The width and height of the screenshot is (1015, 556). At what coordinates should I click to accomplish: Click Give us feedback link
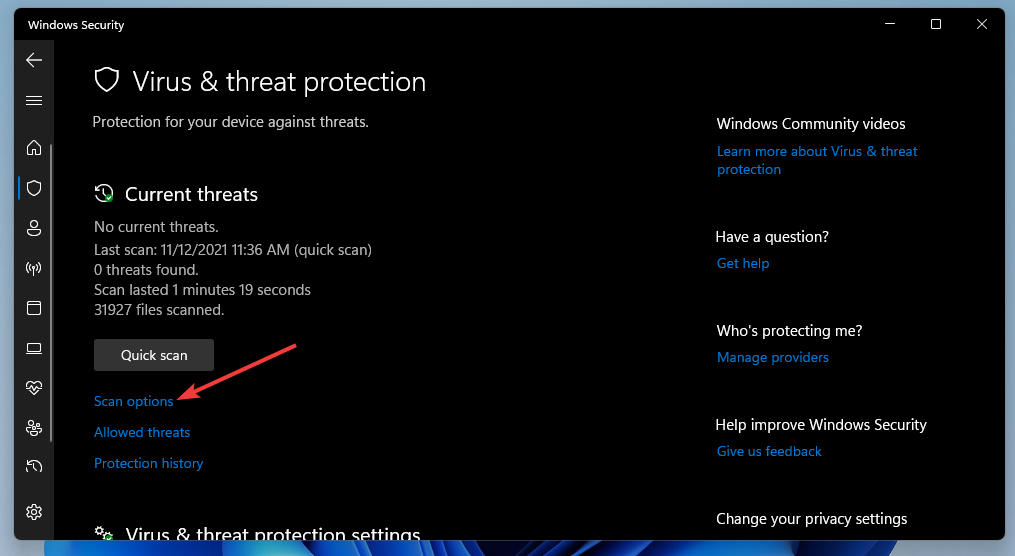pos(769,451)
